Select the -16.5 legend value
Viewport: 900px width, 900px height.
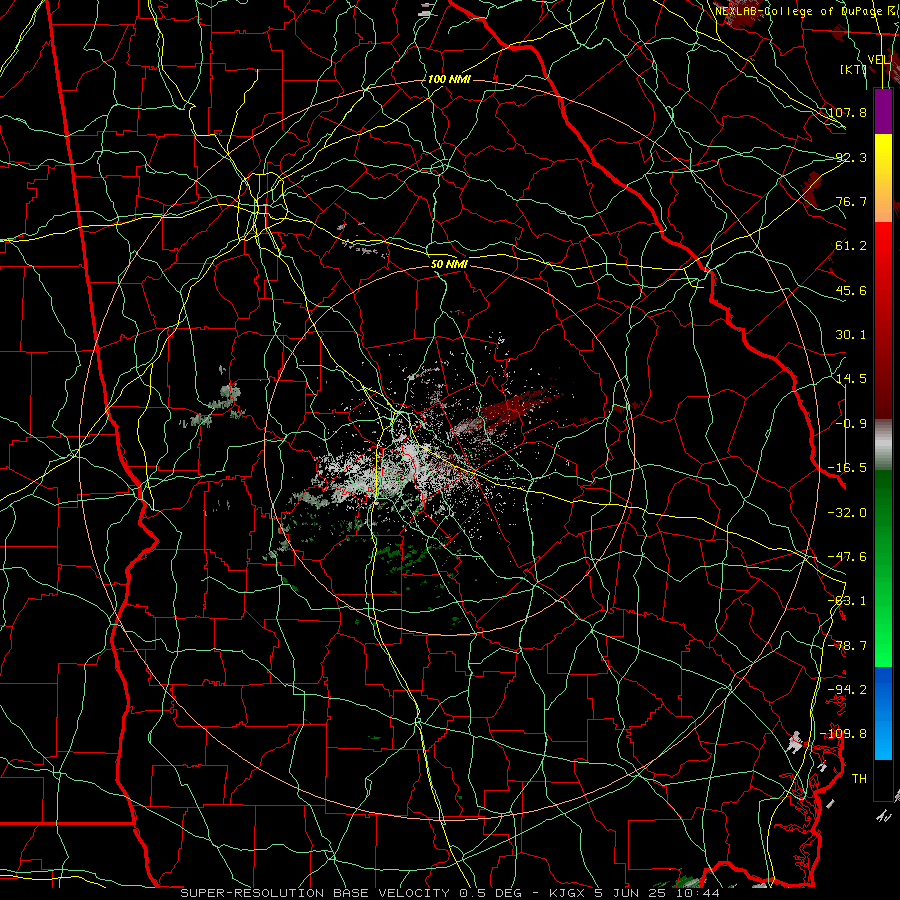[x=847, y=468]
